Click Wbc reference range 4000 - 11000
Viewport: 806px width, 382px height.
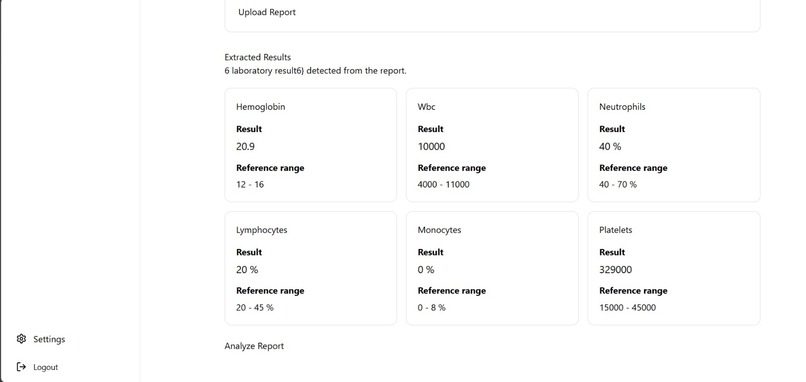(444, 184)
